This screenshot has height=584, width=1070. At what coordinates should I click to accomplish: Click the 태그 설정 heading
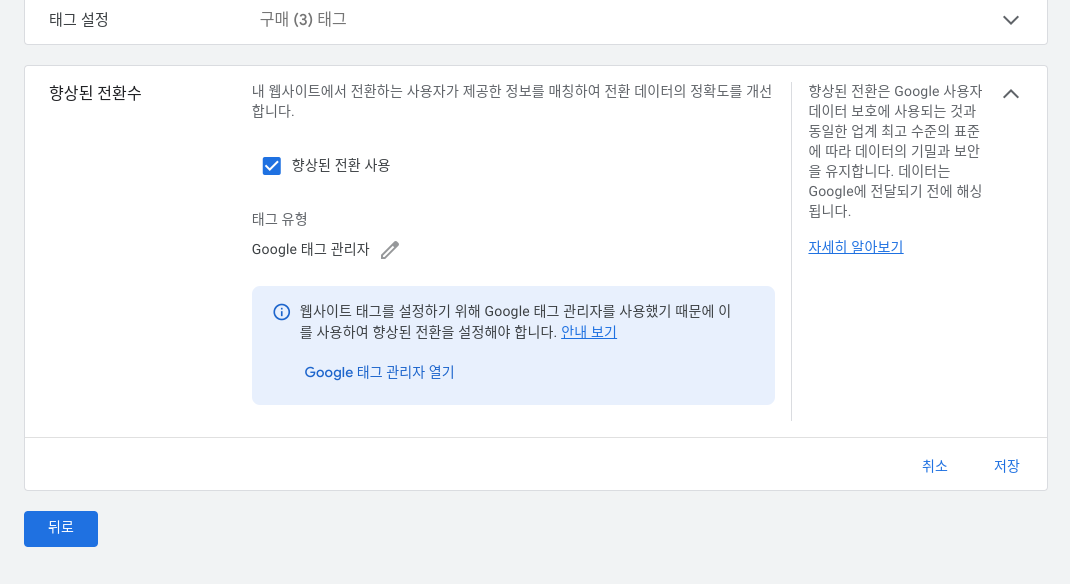[78, 20]
